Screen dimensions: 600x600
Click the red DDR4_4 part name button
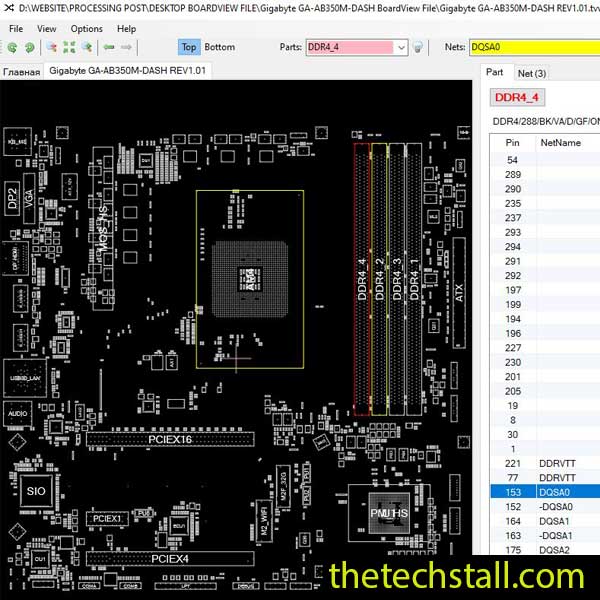click(517, 97)
